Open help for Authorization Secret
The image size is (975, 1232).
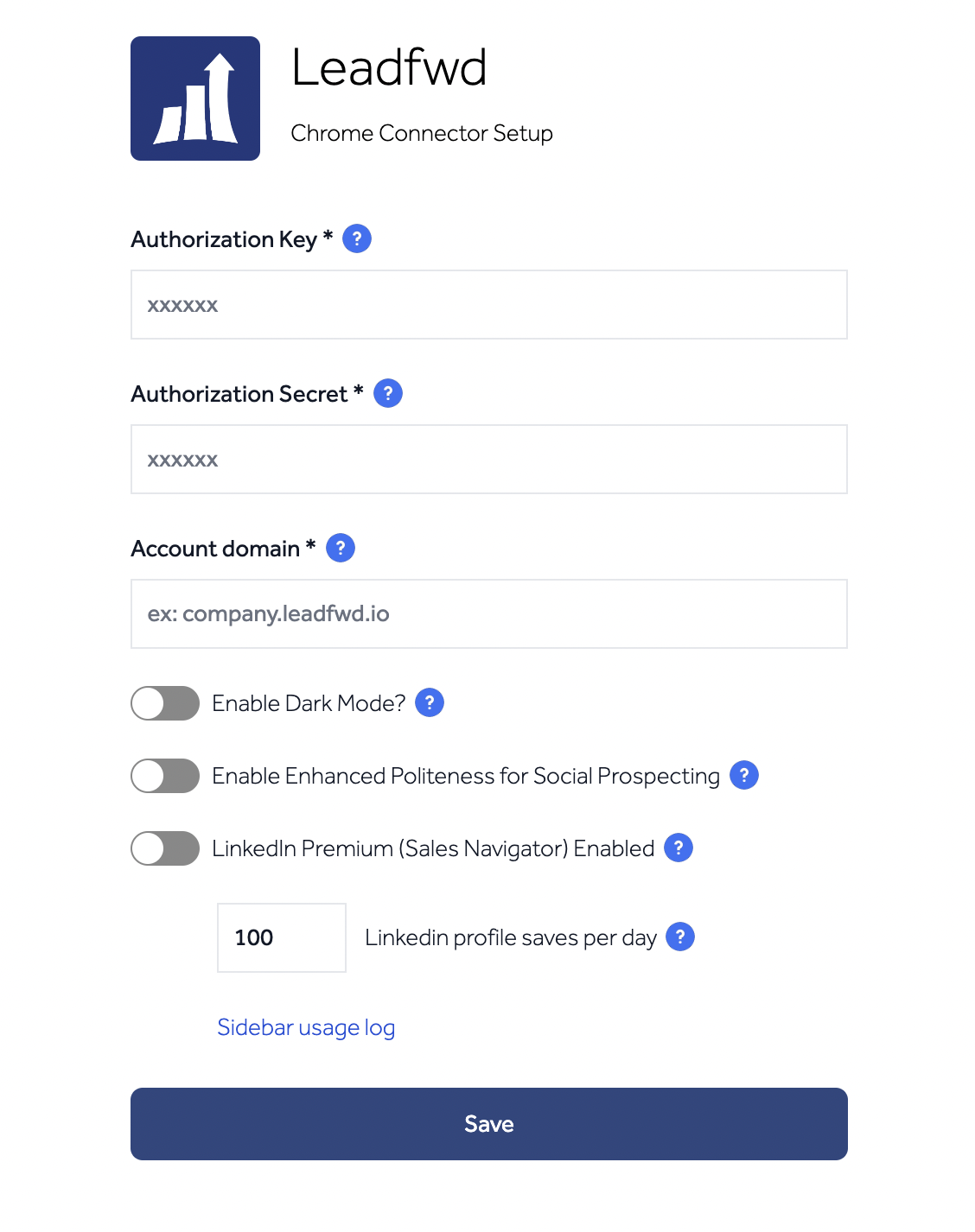pyautogui.click(x=388, y=393)
